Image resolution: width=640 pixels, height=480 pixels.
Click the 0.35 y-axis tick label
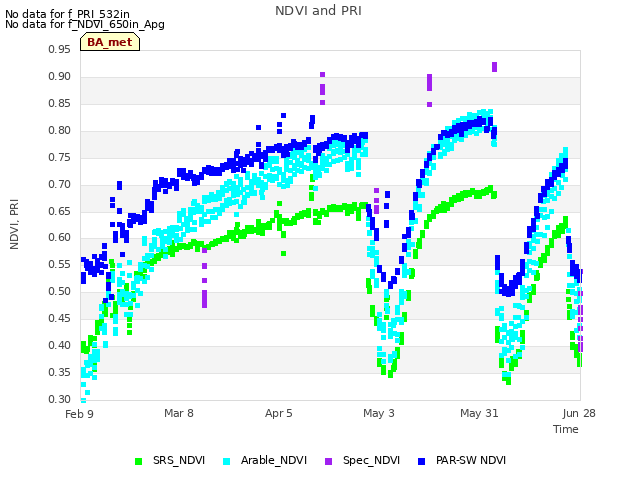(x=60, y=372)
